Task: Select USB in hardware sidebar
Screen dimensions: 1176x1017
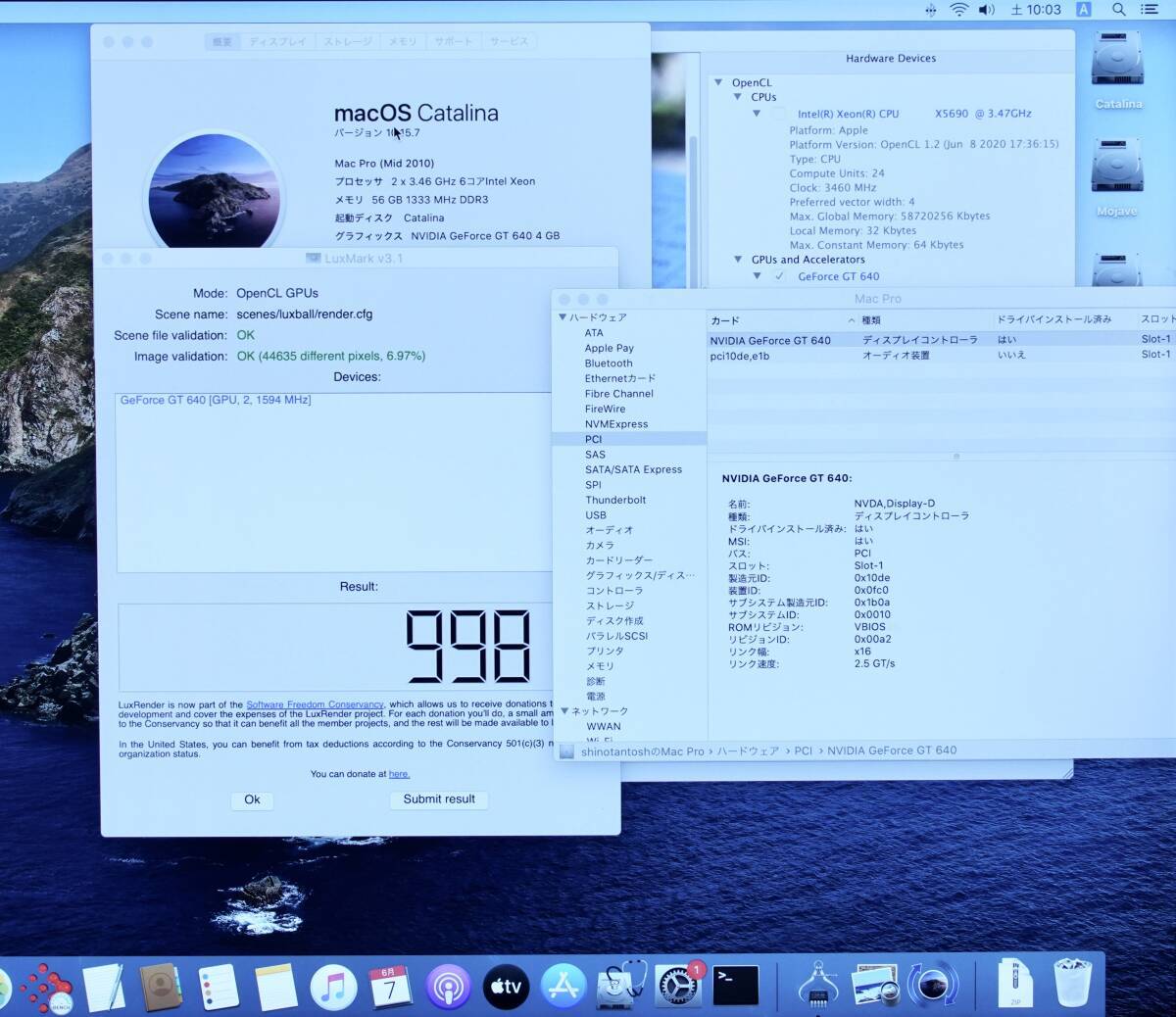Action: (596, 515)
